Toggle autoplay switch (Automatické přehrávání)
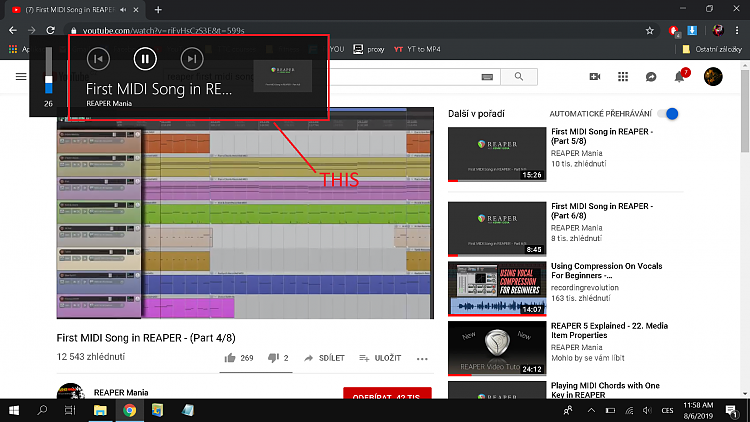Image resolution: width=750 pixels, height=422 pixels. pyautogui.click(x=668, y=114)
